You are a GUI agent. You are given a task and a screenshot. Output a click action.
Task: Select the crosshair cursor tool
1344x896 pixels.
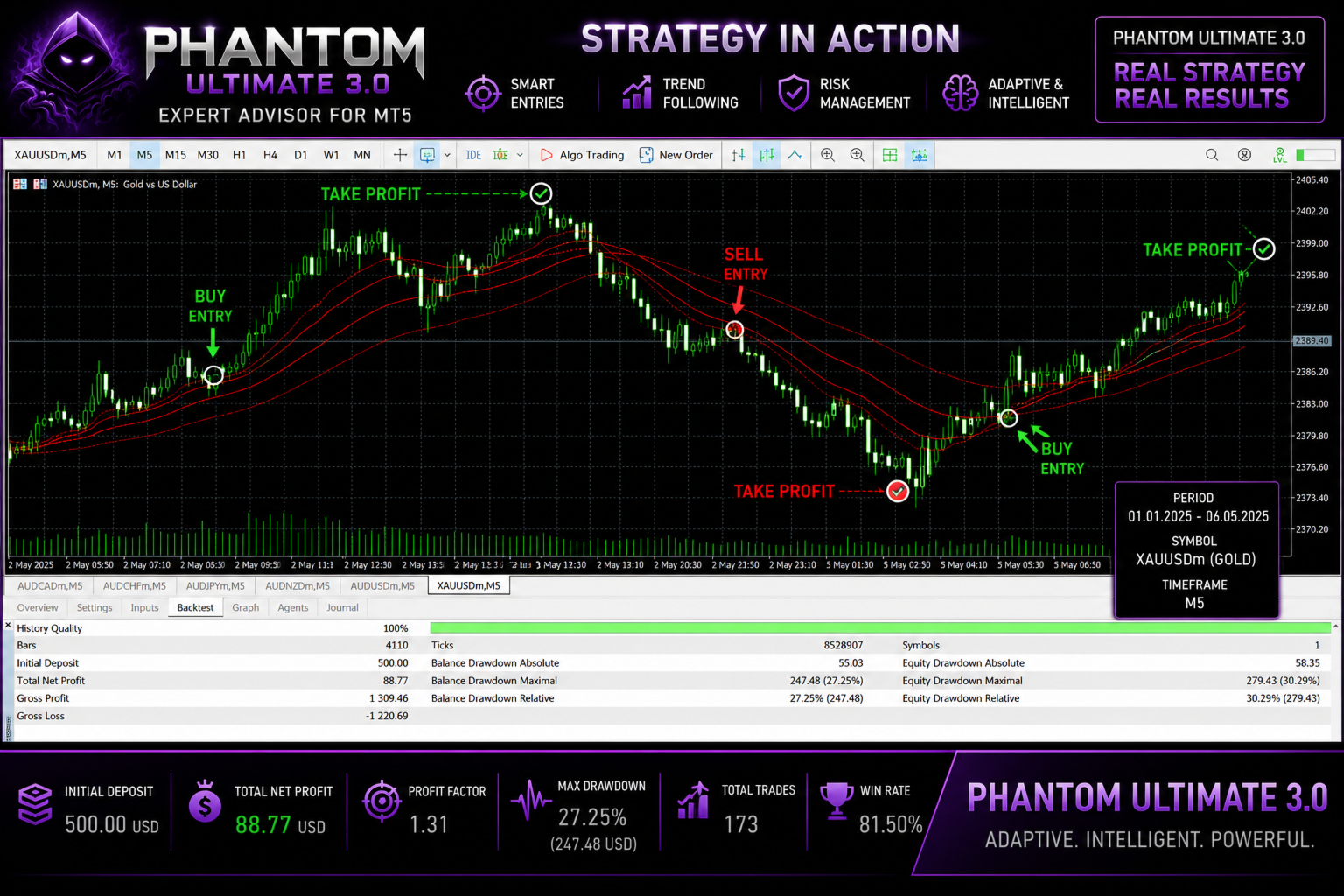tap(400, 155)
